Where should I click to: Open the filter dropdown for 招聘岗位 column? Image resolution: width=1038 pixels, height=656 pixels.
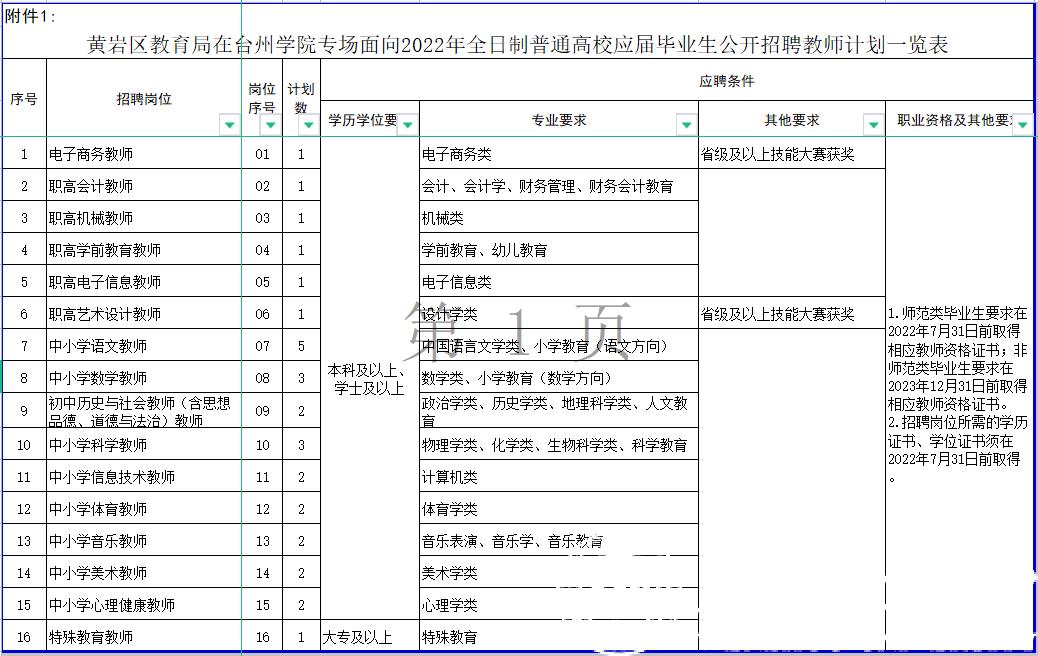(x=230, y=124)
